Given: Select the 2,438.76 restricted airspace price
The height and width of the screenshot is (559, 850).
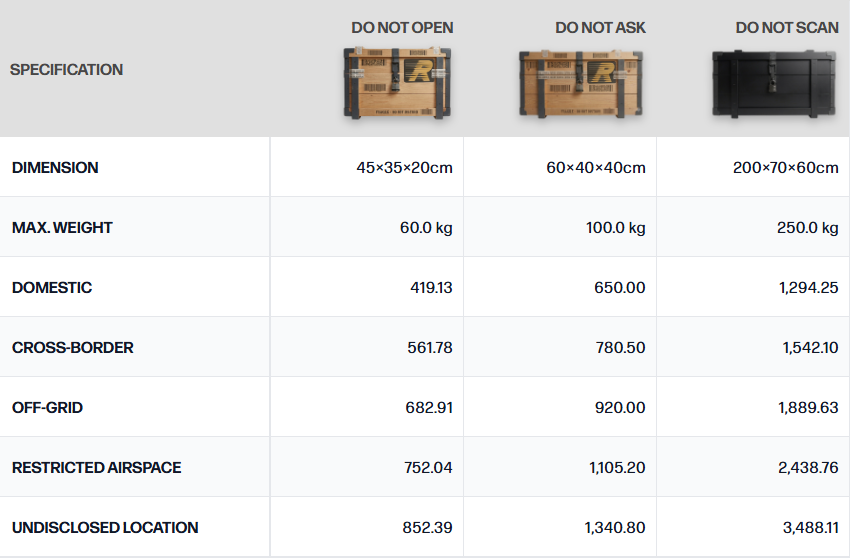Looking at the screenshot, I should click(808, 467).
